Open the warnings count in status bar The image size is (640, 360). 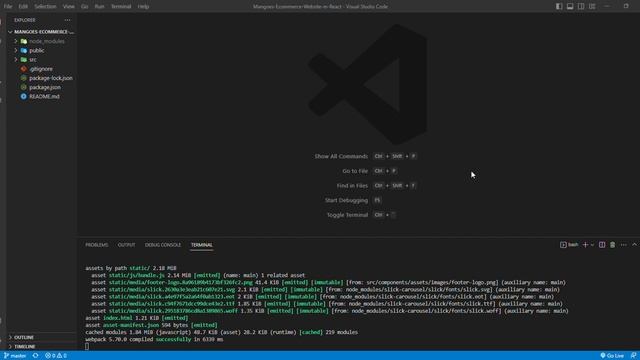62,356
